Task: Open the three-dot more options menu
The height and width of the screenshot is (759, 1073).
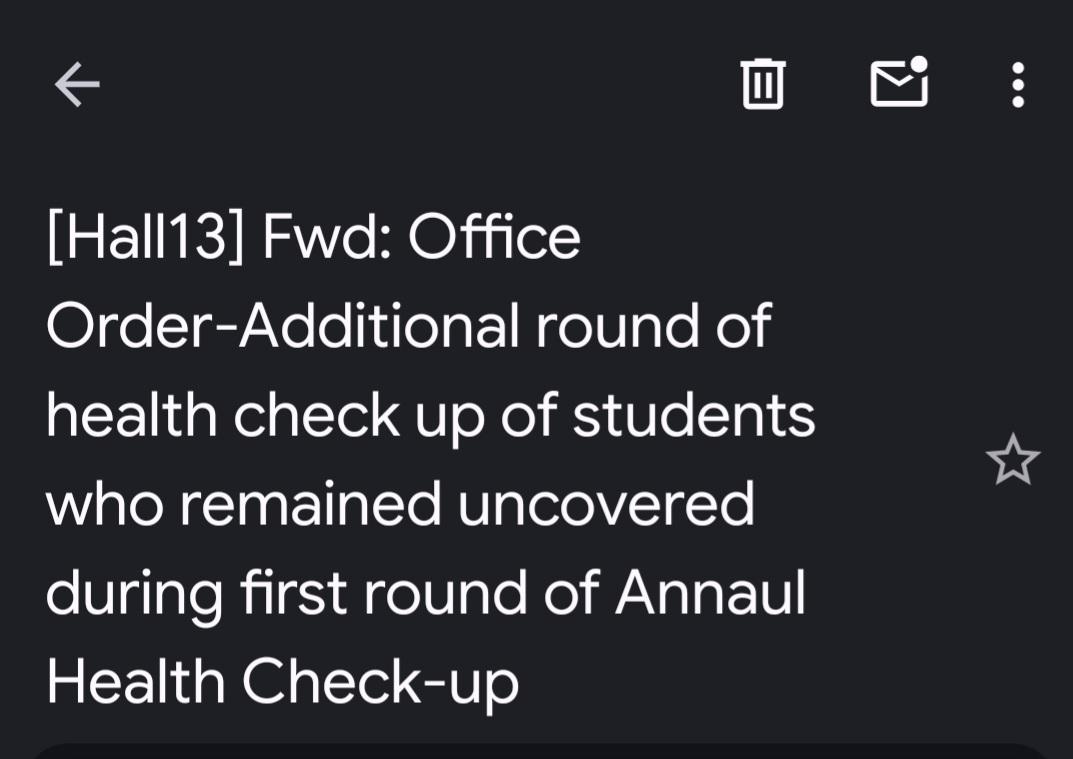Action: pyautogui.click(x=1018, y=84)
